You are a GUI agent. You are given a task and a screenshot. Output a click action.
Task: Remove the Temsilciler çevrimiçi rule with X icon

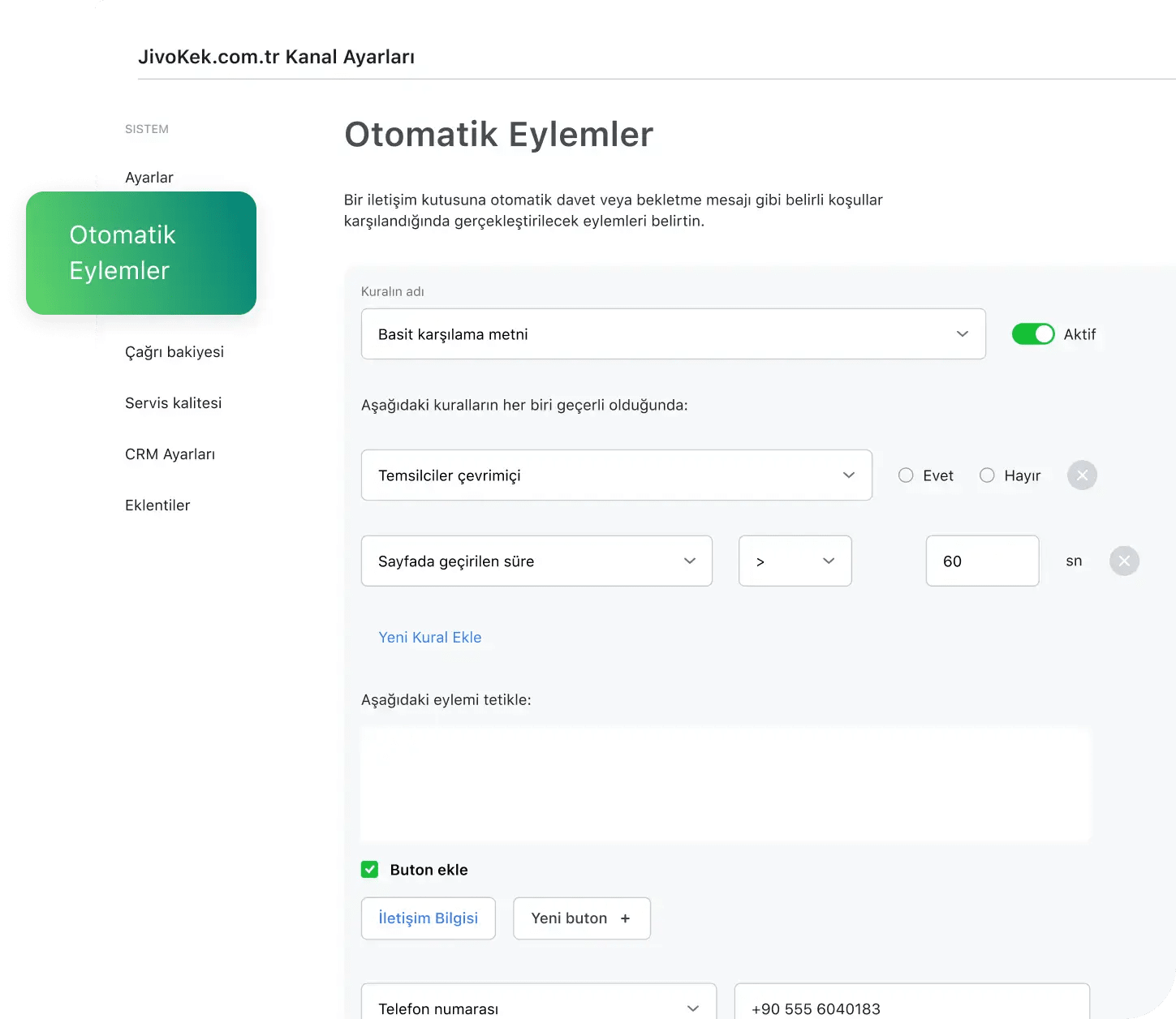[1082, 475]
